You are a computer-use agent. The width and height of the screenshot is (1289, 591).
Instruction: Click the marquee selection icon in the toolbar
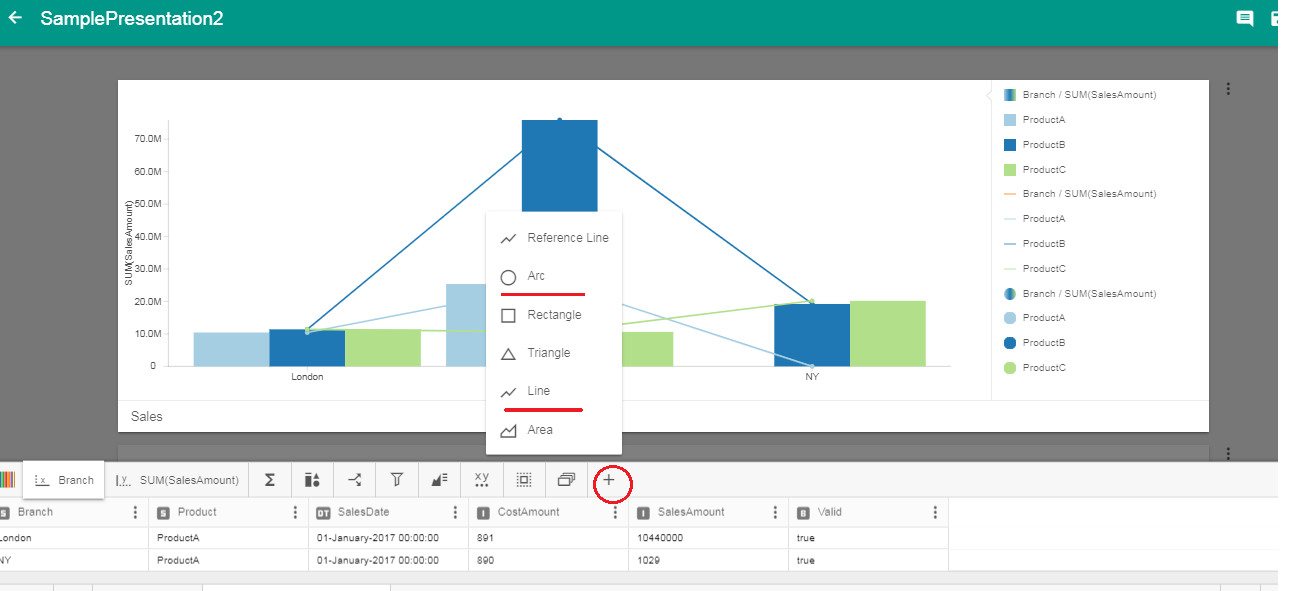coord(523,480)
